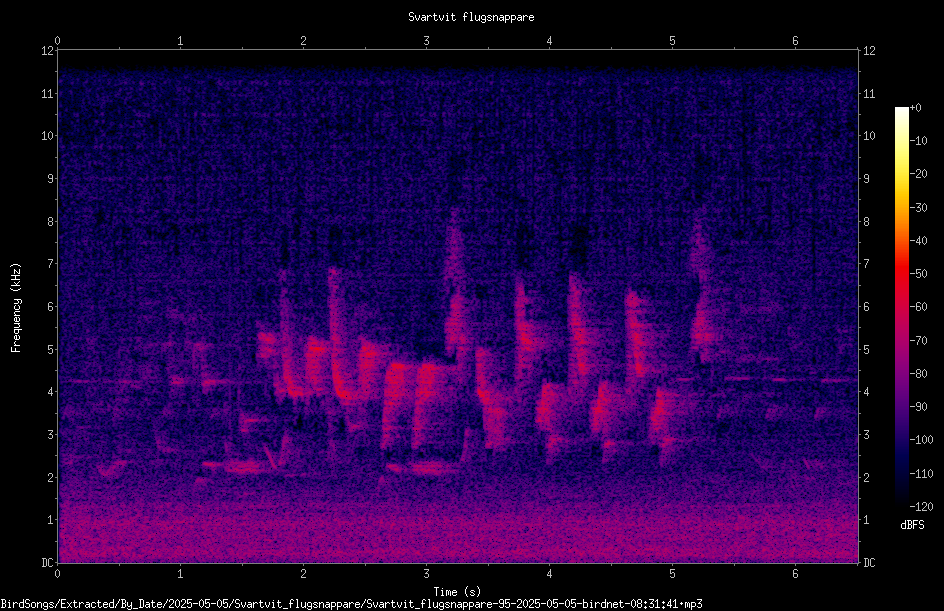Click the file path text at the bottom
This screenshot has height=611, width=944.
(x=352, y=604)
